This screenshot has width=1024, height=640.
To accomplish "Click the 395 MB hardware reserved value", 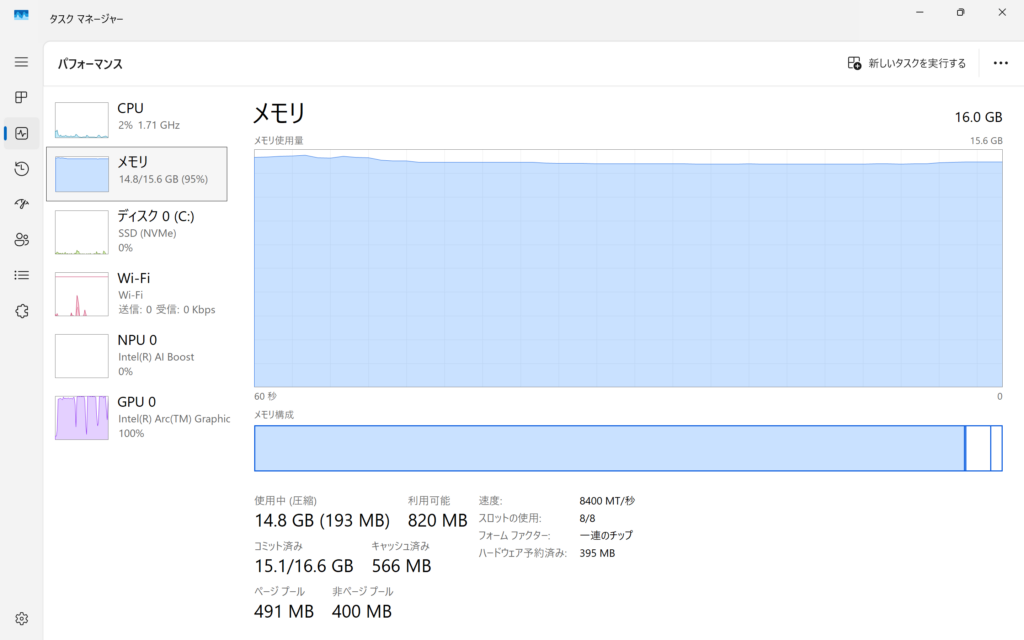I will [597, 553].
